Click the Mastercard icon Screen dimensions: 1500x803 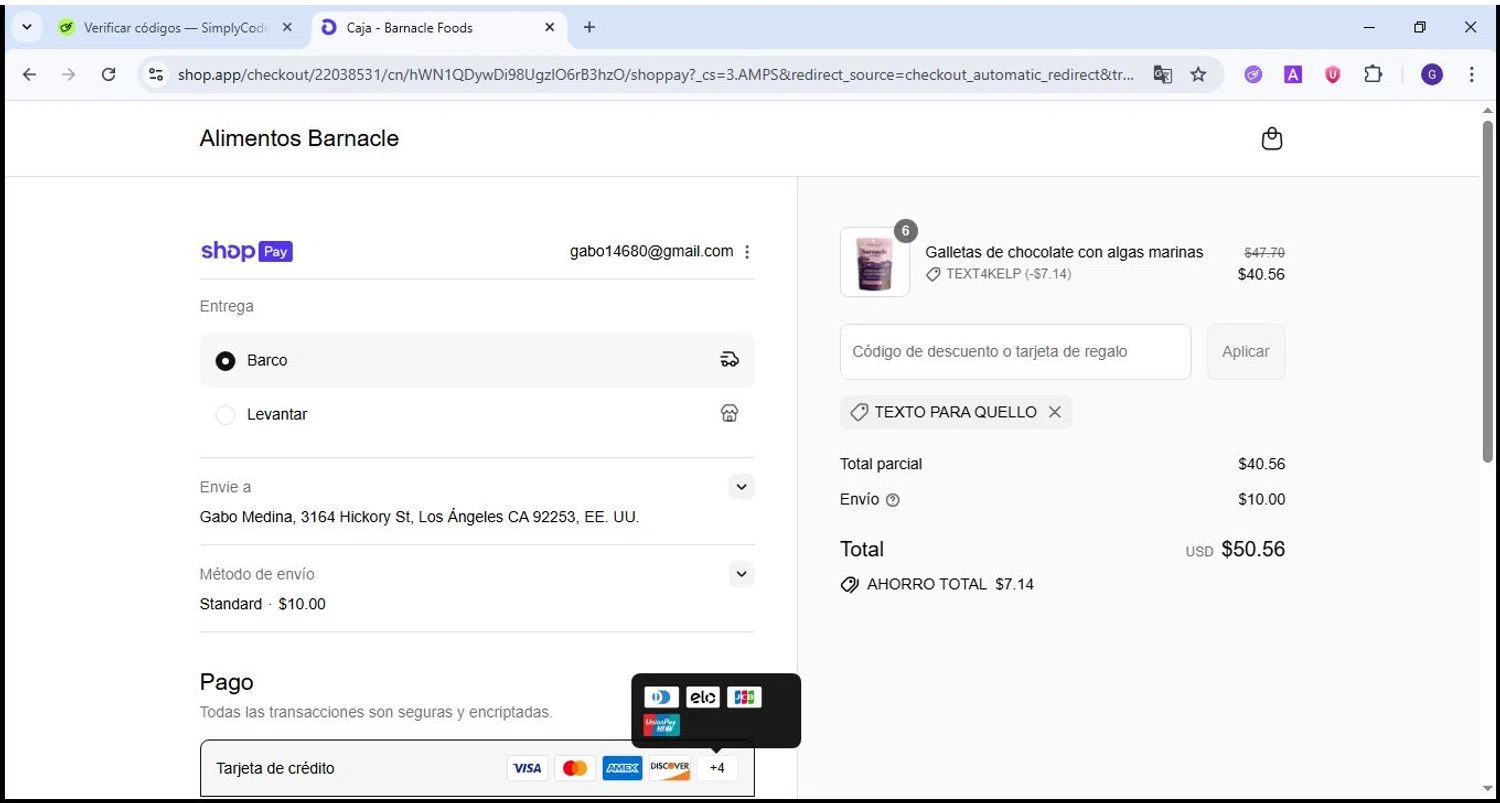575,768
